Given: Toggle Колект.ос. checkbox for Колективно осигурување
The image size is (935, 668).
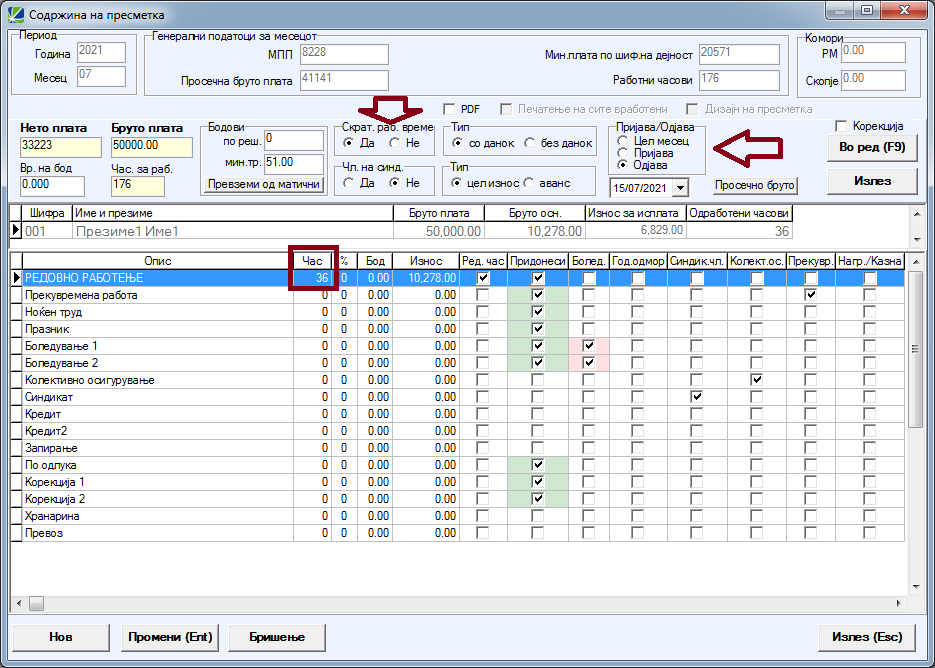Looking at the screenshot, I should (x=756, y=380).
